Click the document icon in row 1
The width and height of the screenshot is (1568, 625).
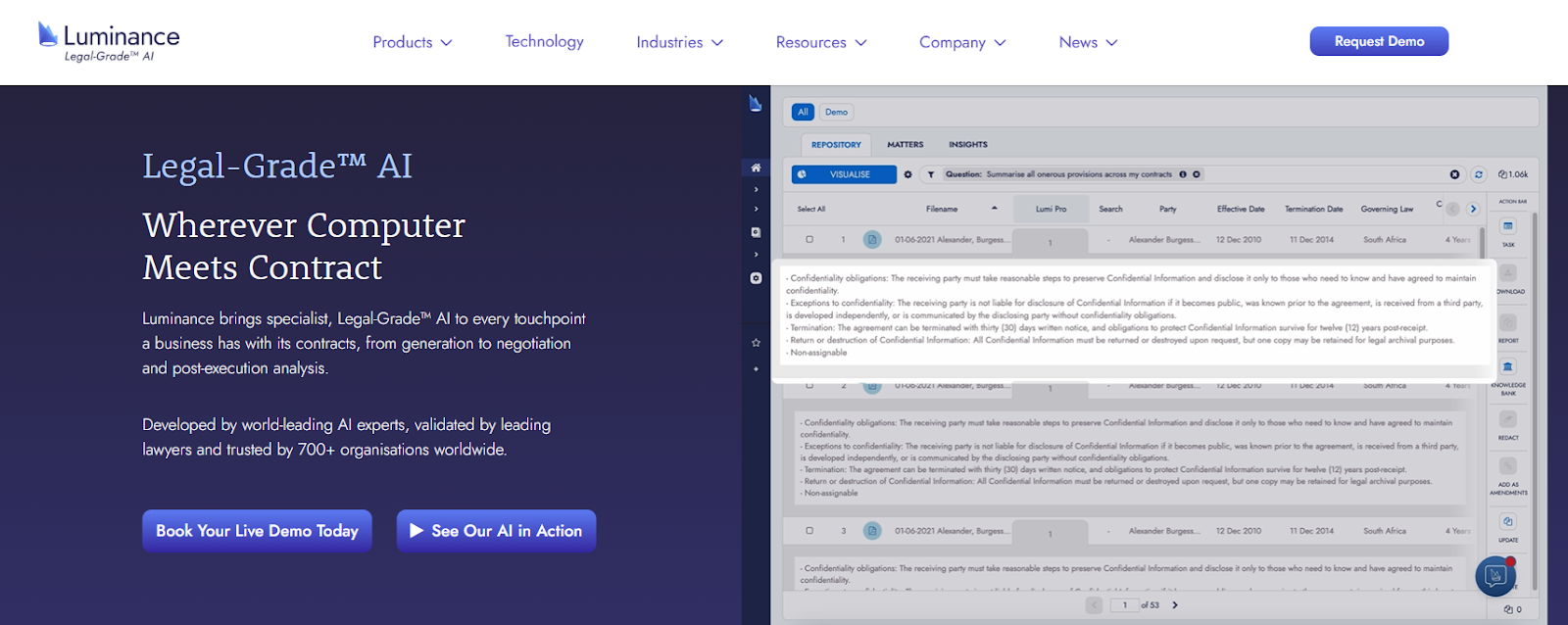coord(871,239)
